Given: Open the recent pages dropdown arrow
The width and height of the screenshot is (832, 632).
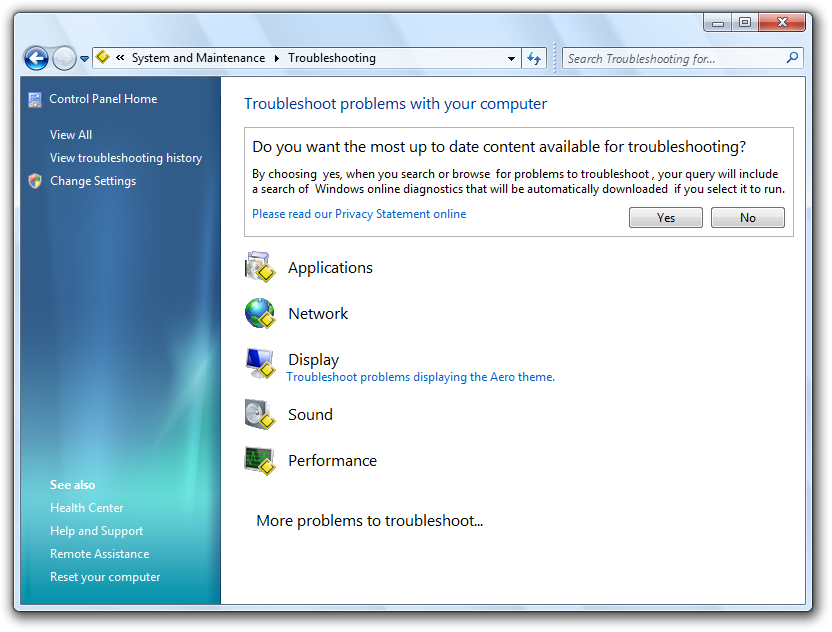Looking at the screenshot, I should coord(84,58).
